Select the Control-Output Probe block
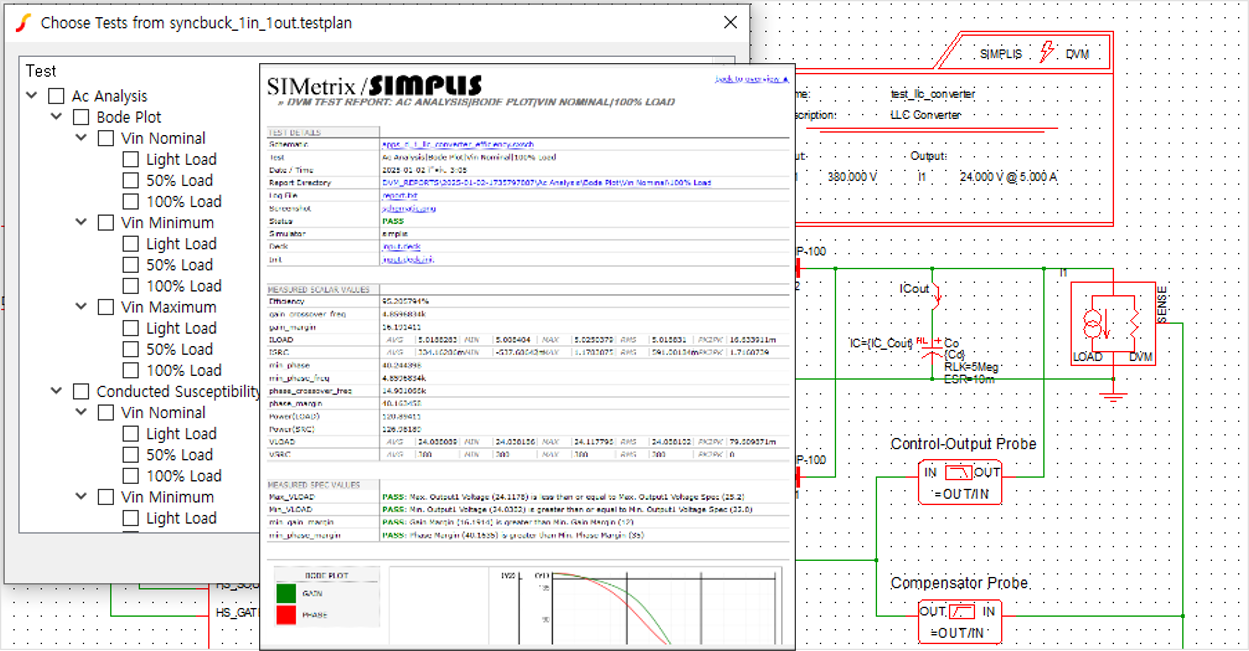Image resolution: width=1249 pixels, height=651 pixels. pyautogui.click(x=960, y=482)
